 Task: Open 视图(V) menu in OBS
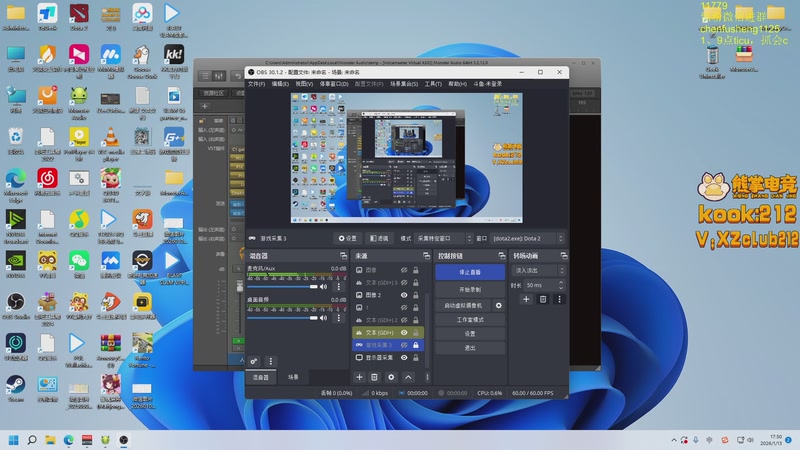point(304,84)
